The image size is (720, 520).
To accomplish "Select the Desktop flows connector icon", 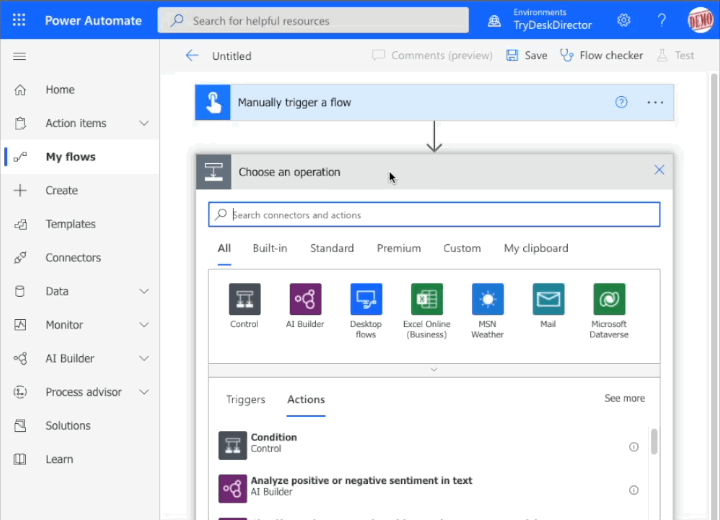I will tap(366, 299).
